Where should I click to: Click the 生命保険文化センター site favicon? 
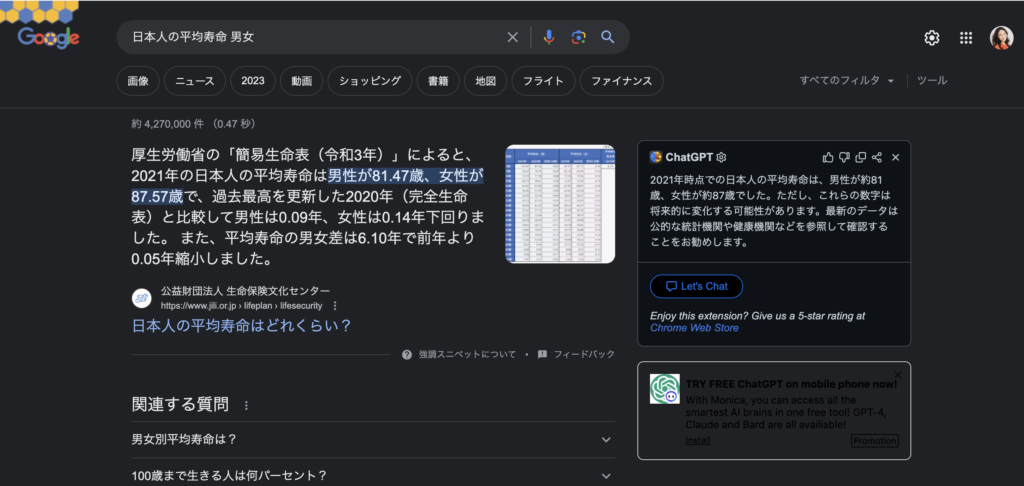click(142, 299)
